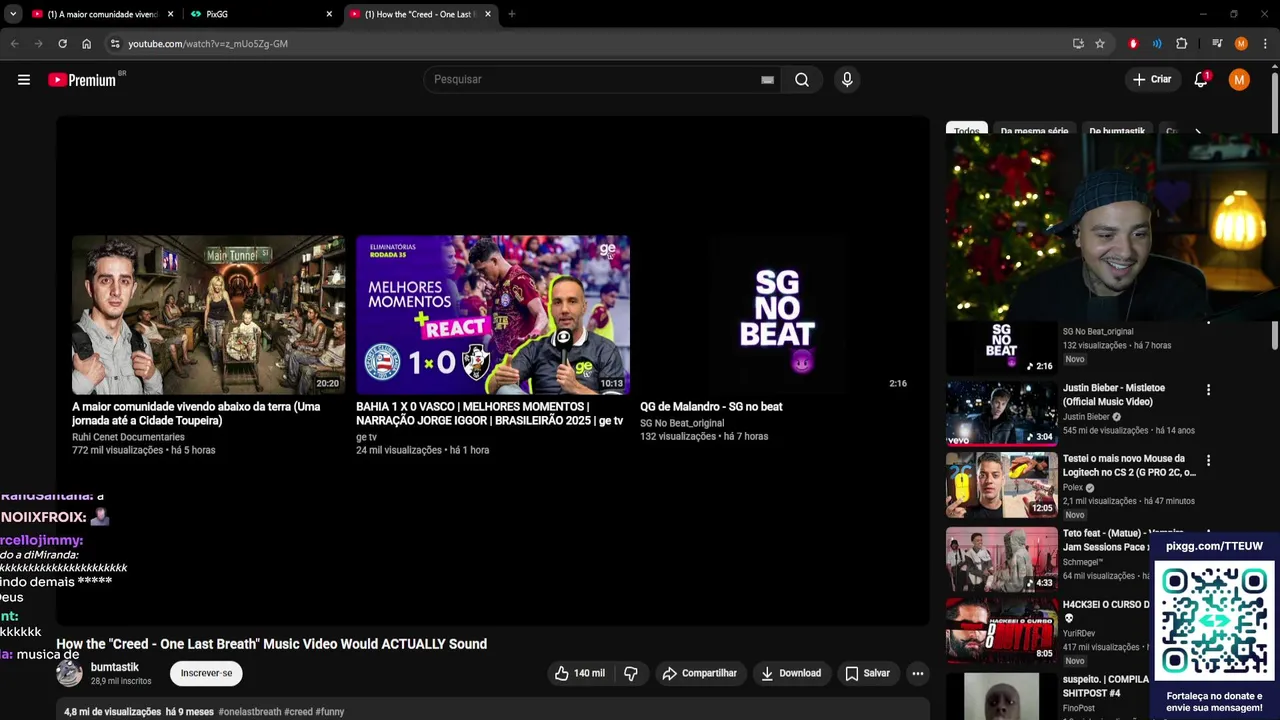The image size is (1280, 720).
Task: Like the video with thumbs up
Action: click(580, 673)
